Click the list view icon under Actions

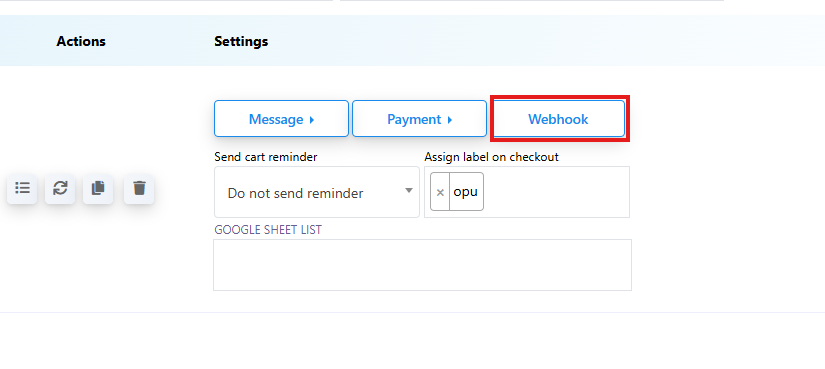tap(22, 188)
